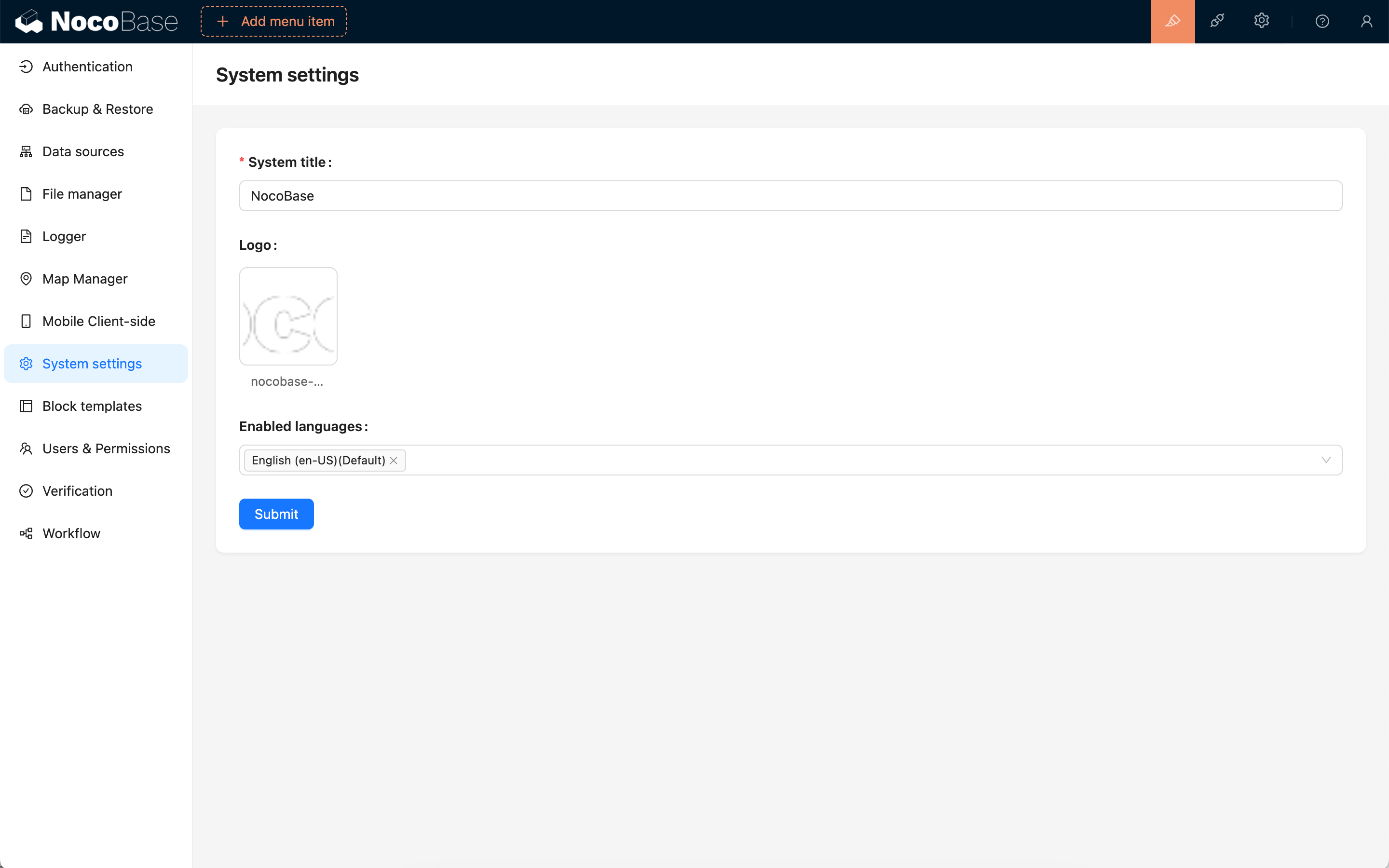The image size is (1389, 868).
Task: Expand the Enabled languages dropdown arrow
Action: pos(1325,460)
